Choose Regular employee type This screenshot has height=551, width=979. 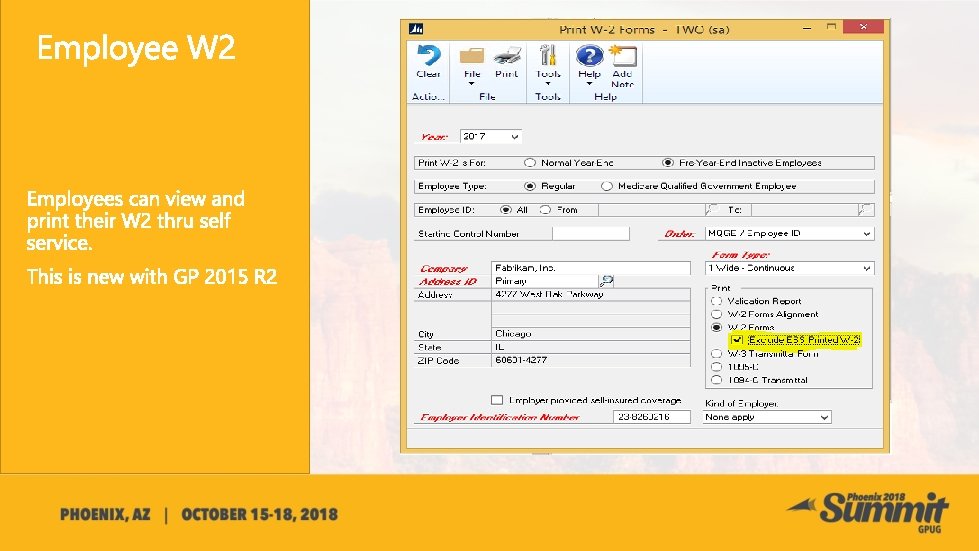(x=530, y=186)
